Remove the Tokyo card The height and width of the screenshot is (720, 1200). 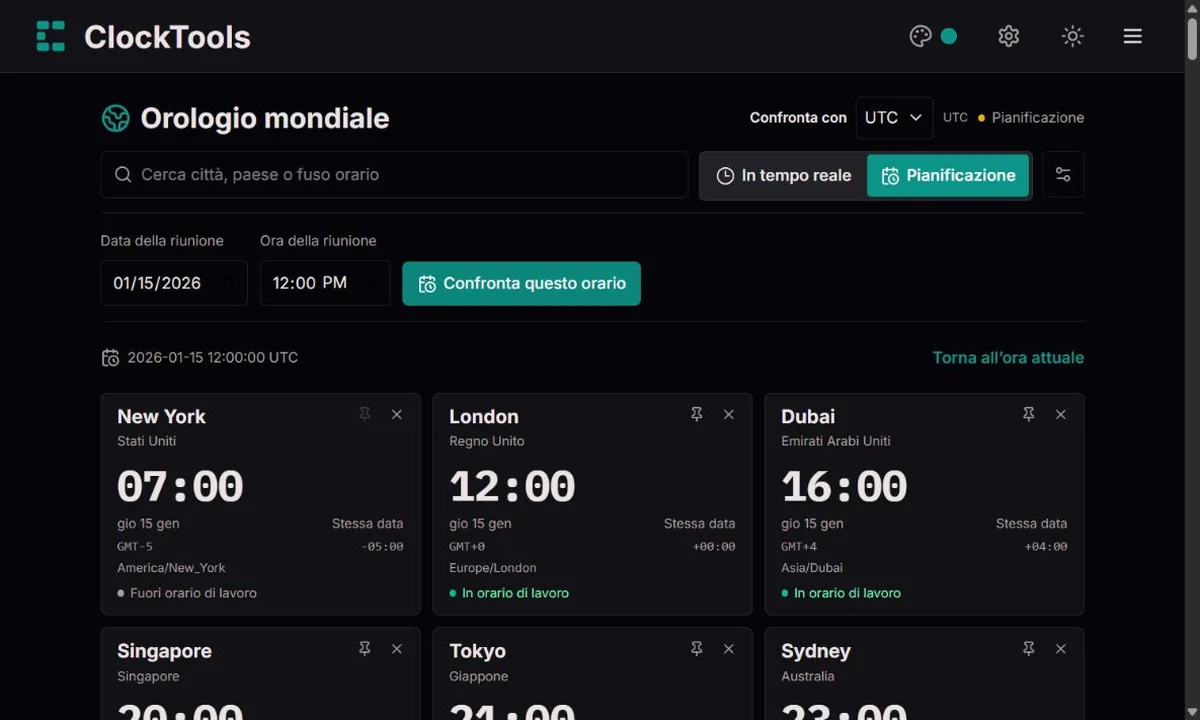click(729, 649)
